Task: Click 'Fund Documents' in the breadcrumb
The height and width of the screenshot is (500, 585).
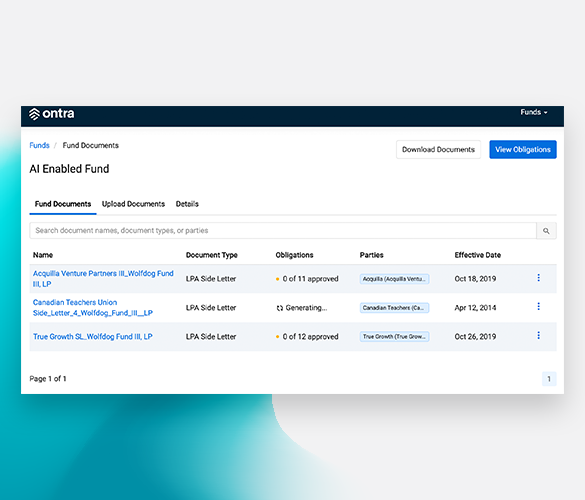Action: click(91, 146)
